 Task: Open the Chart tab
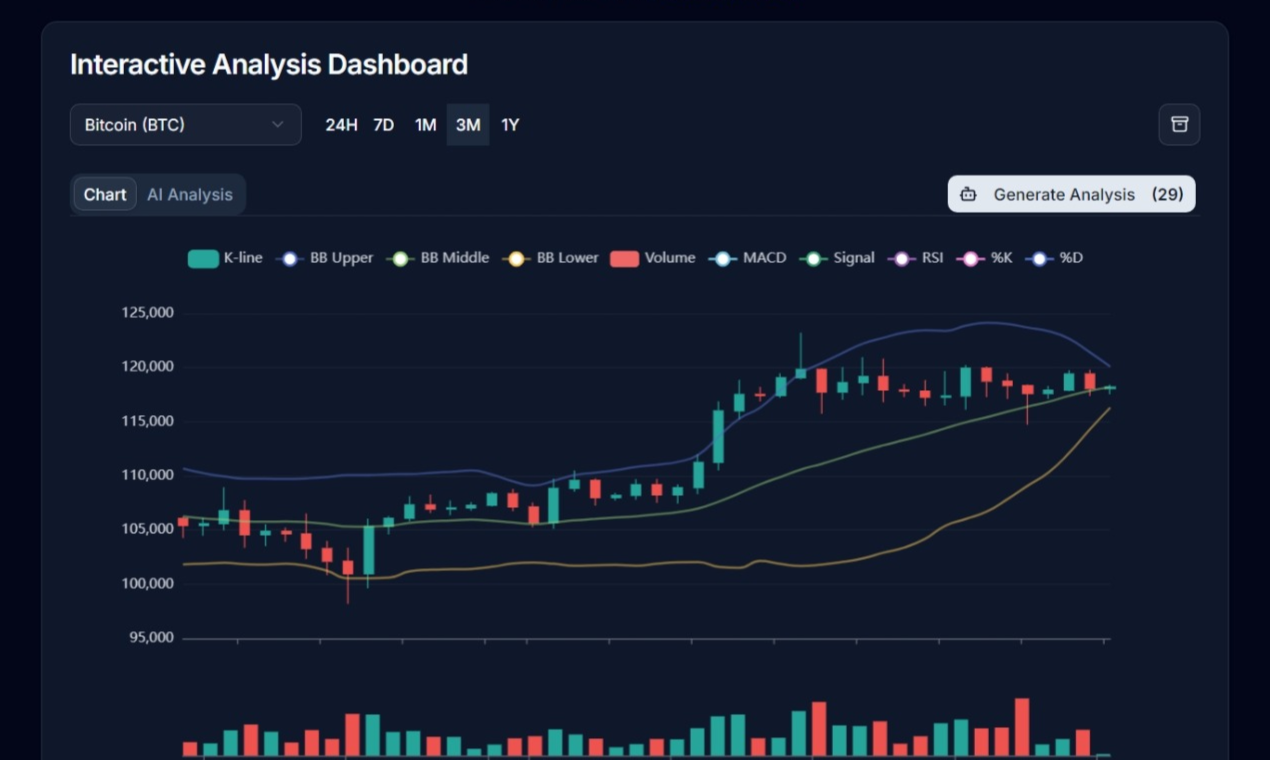click(105, 195)
